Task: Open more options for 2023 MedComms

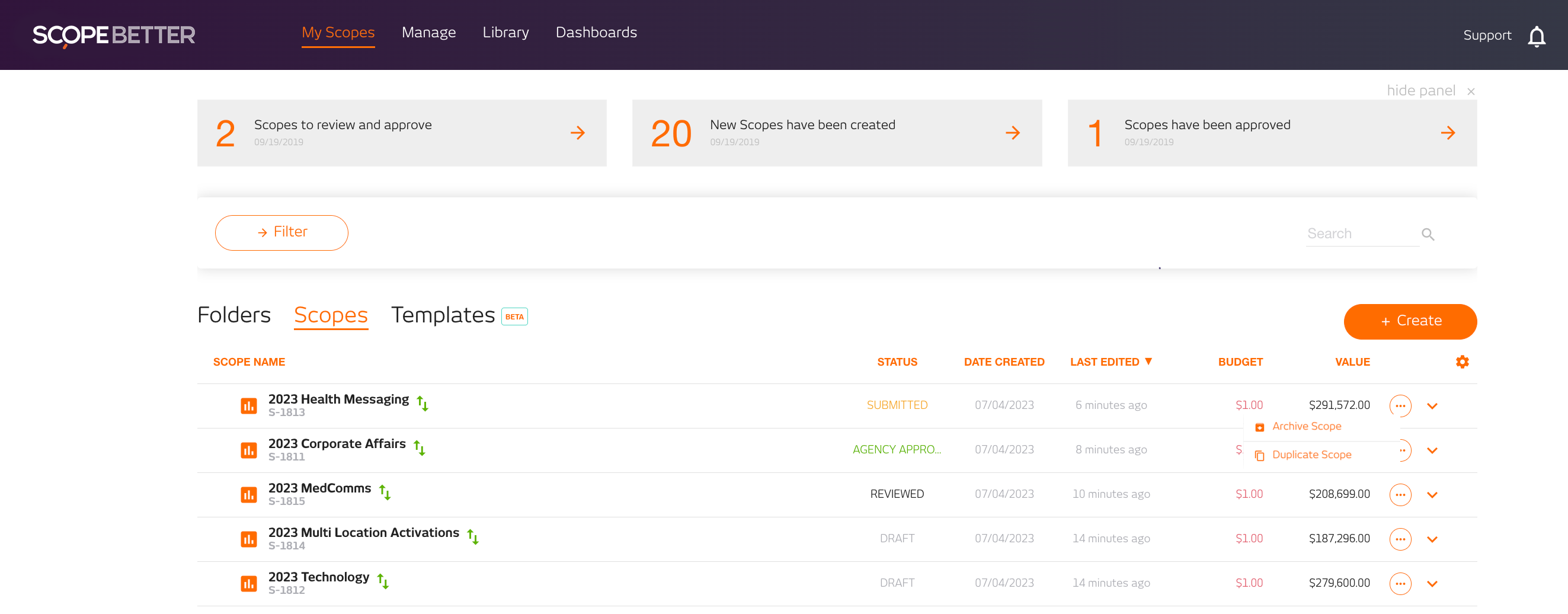Action: [x=1399, y=495]
